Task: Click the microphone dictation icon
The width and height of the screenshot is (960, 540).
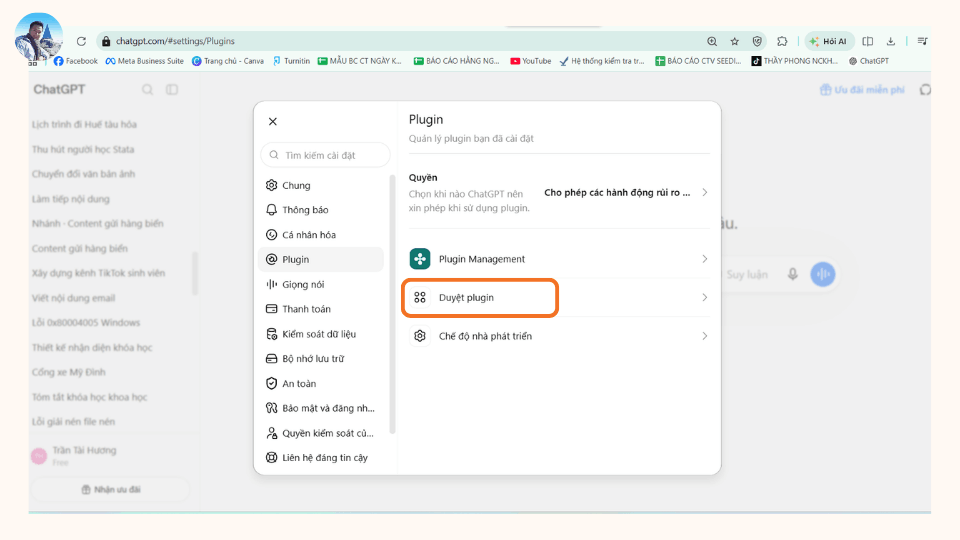Action: click(792, 274)
